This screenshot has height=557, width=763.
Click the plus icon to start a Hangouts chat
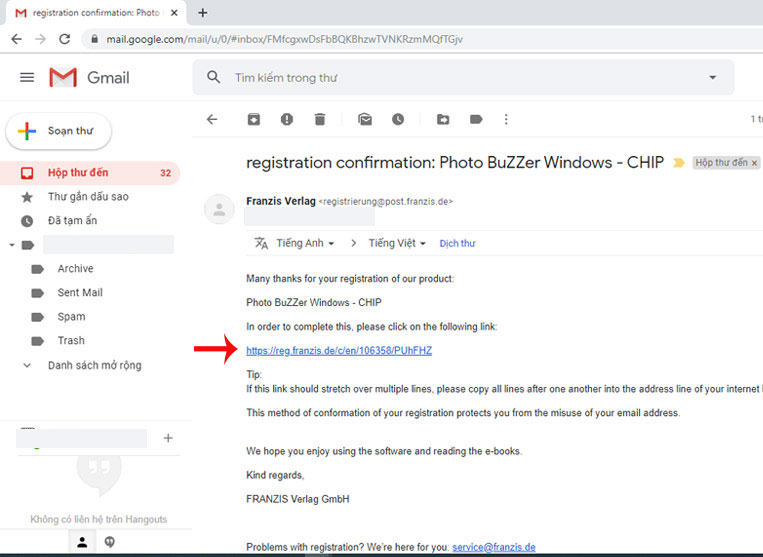[x=168, y=438]
